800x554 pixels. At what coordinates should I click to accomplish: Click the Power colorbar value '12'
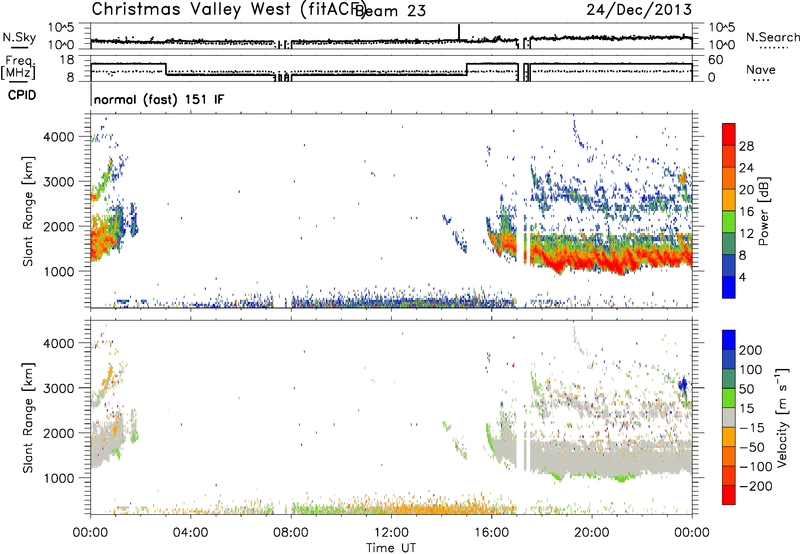746,234
